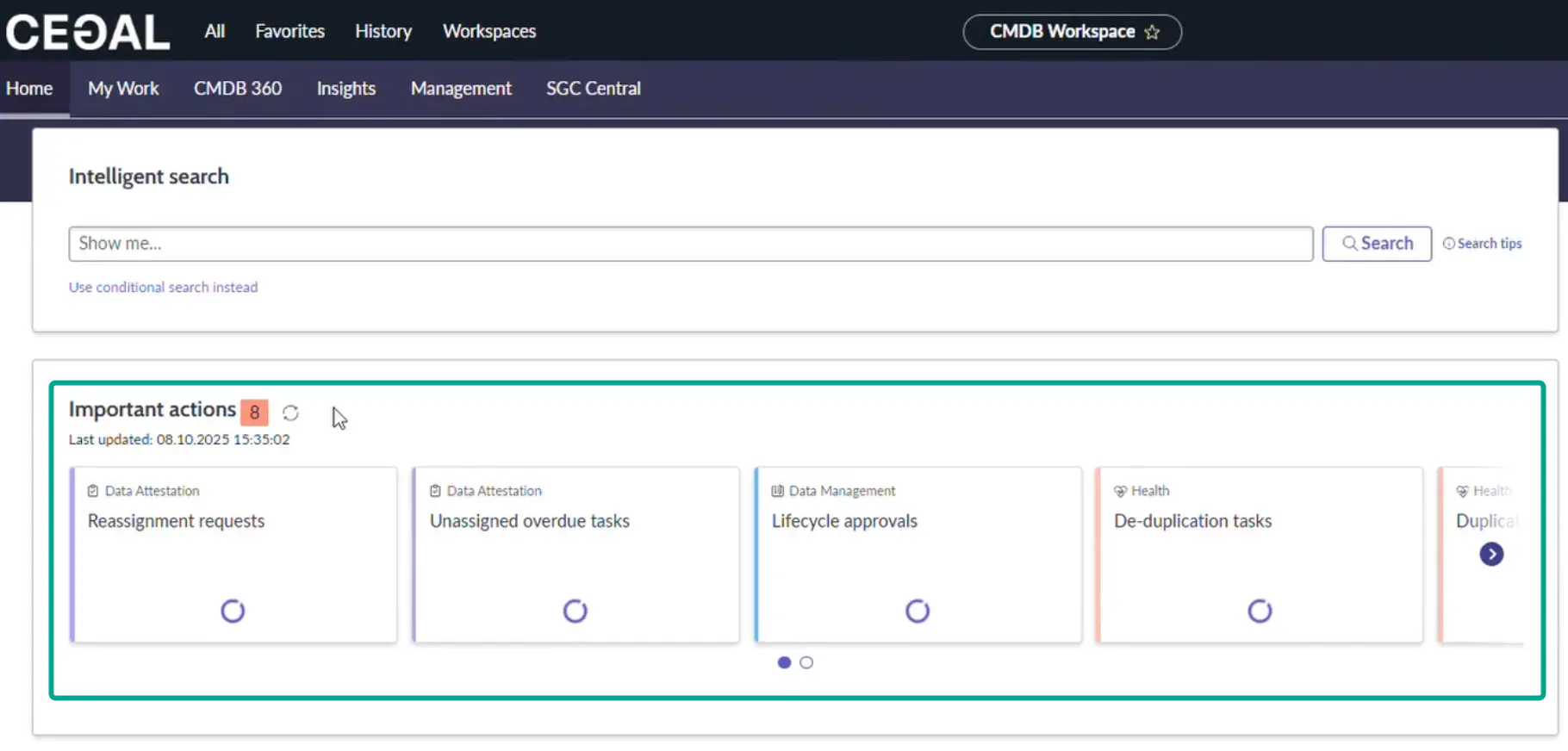Click the CEGAL logo

pos(88,32)
